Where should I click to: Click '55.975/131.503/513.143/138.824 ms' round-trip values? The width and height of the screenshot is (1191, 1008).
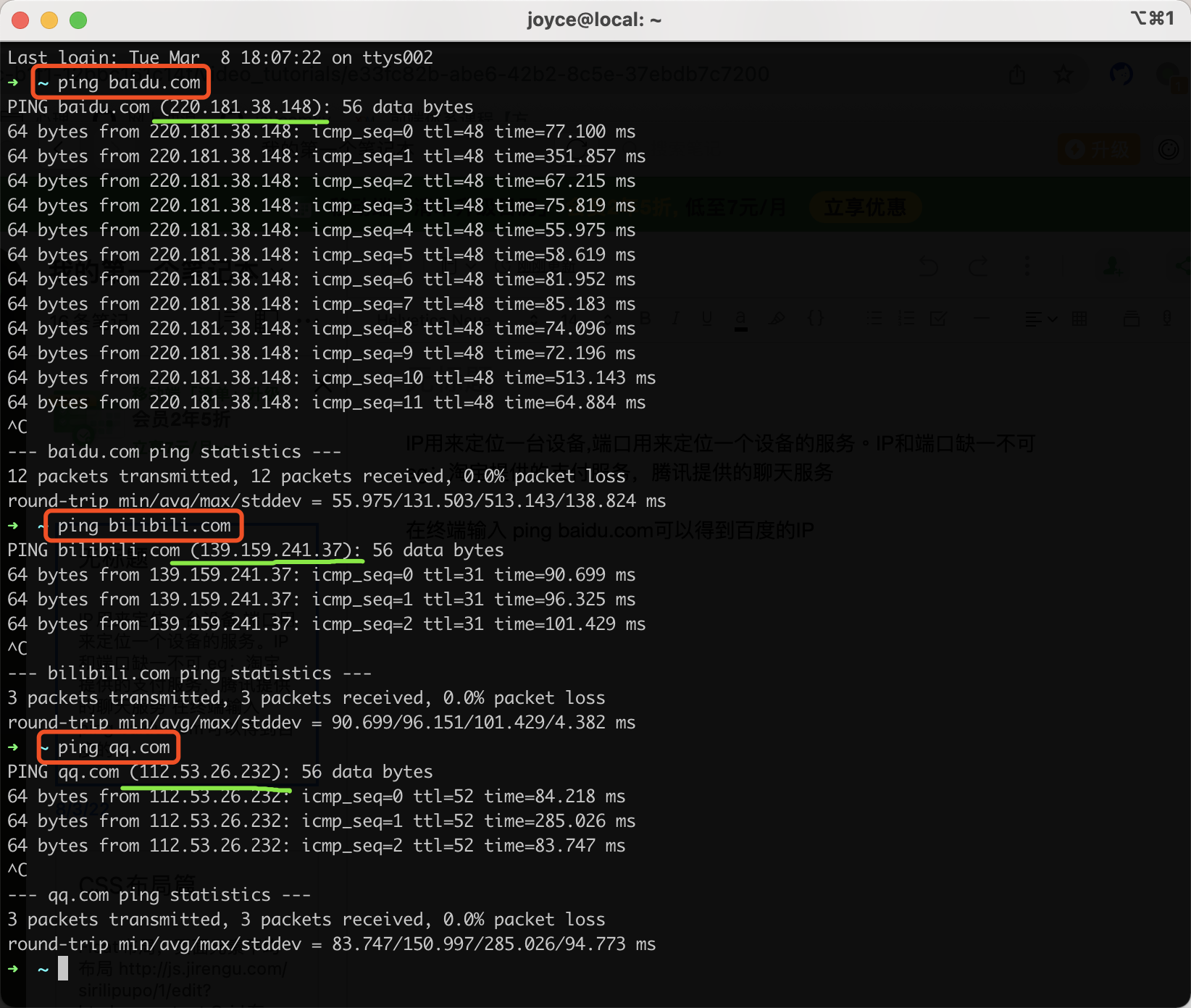499,501
